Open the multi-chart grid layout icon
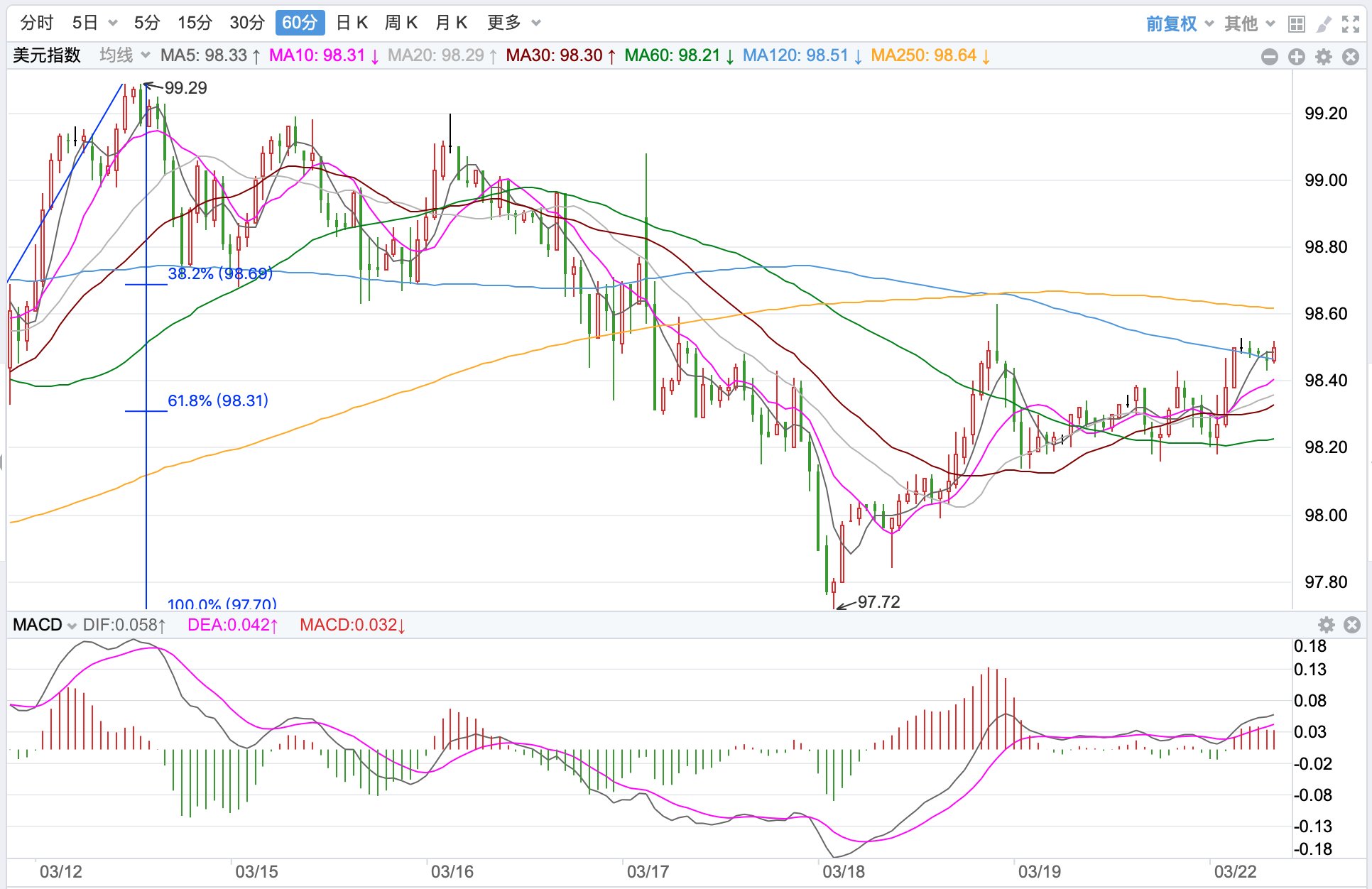The height and width of the screenshot is (889, 1372). tap(1297, 24)
